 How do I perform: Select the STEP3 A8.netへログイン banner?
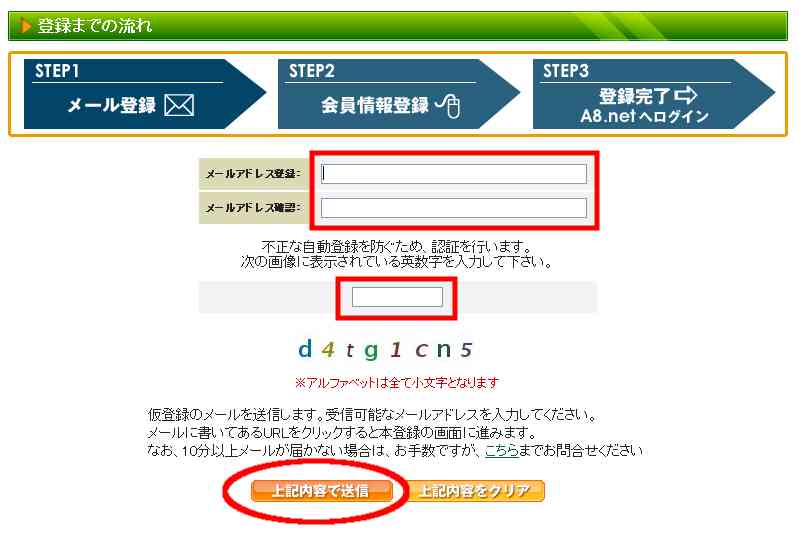point(654,94)
